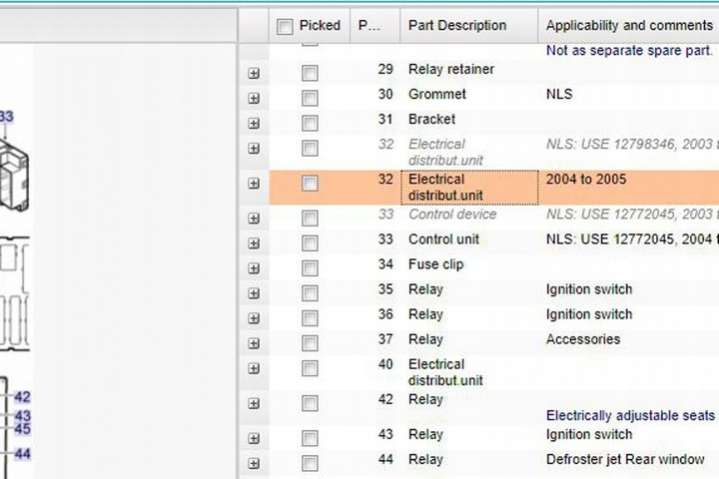This screenshot has width=719, height=479.
Task: Click callout number 44 in diagram
Action: coord(22,453)
